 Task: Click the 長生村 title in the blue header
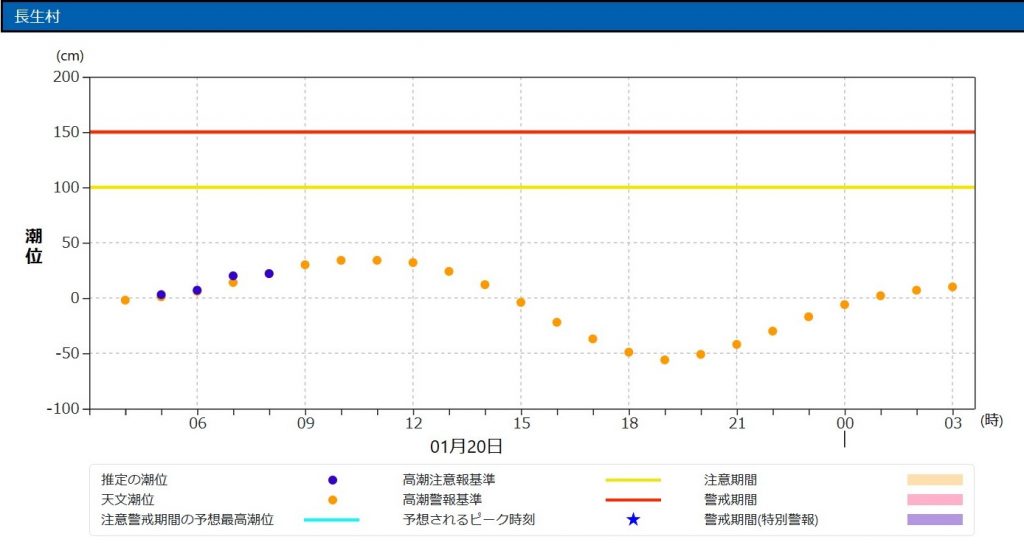pos(37,16)
